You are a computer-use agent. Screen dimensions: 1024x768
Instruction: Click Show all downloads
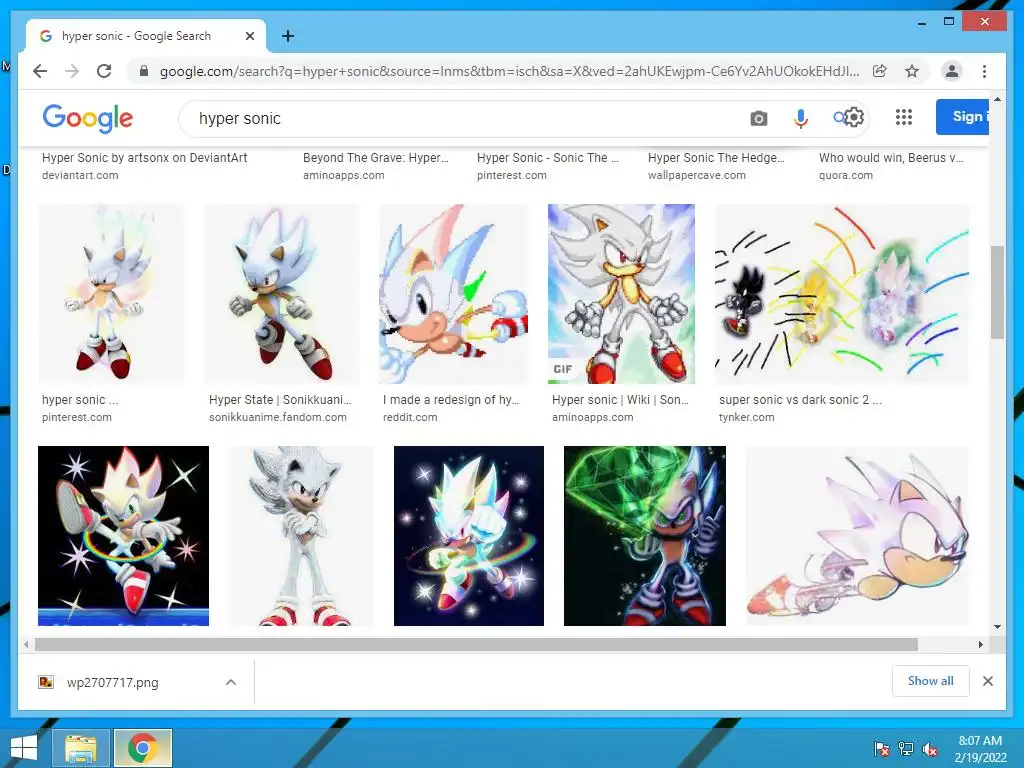[931, 681]
